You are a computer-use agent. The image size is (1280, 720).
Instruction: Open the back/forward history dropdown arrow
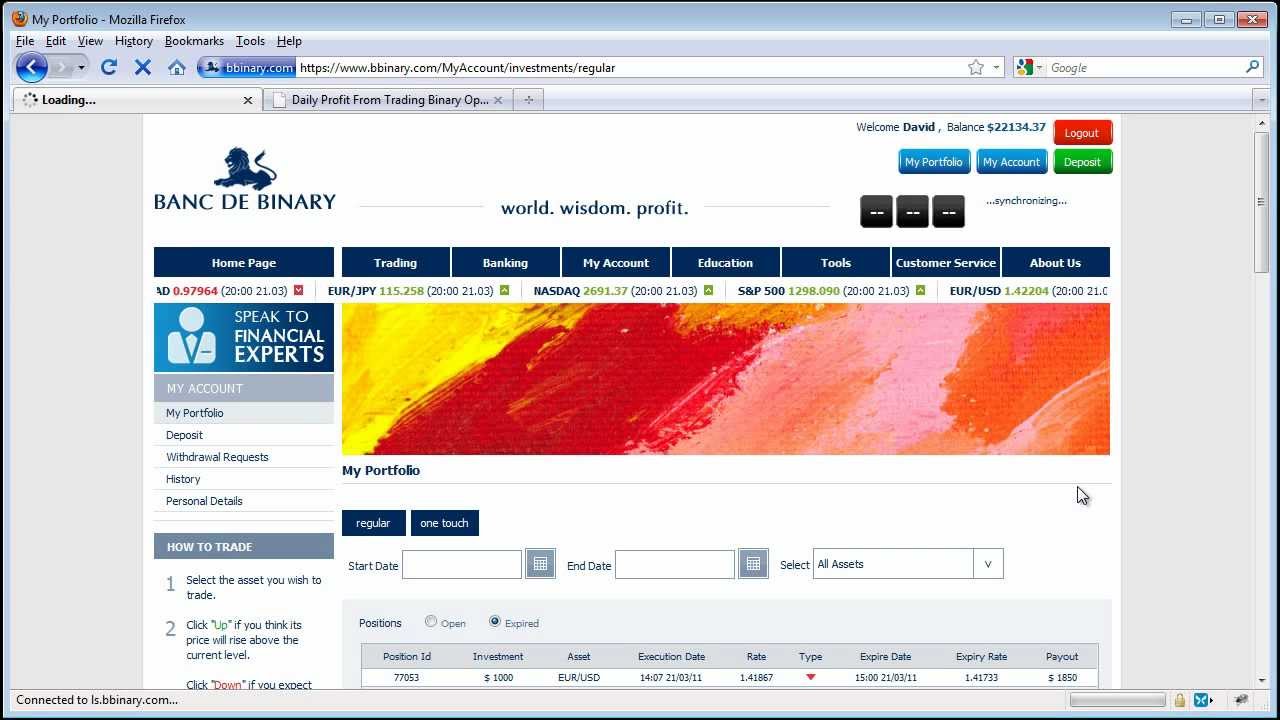pos(81,68)
